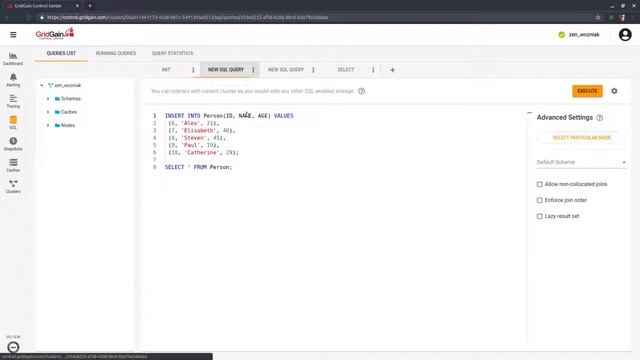
Task: Open options of the active NEW SQL QUERY tab
Action: pos(253,70)
